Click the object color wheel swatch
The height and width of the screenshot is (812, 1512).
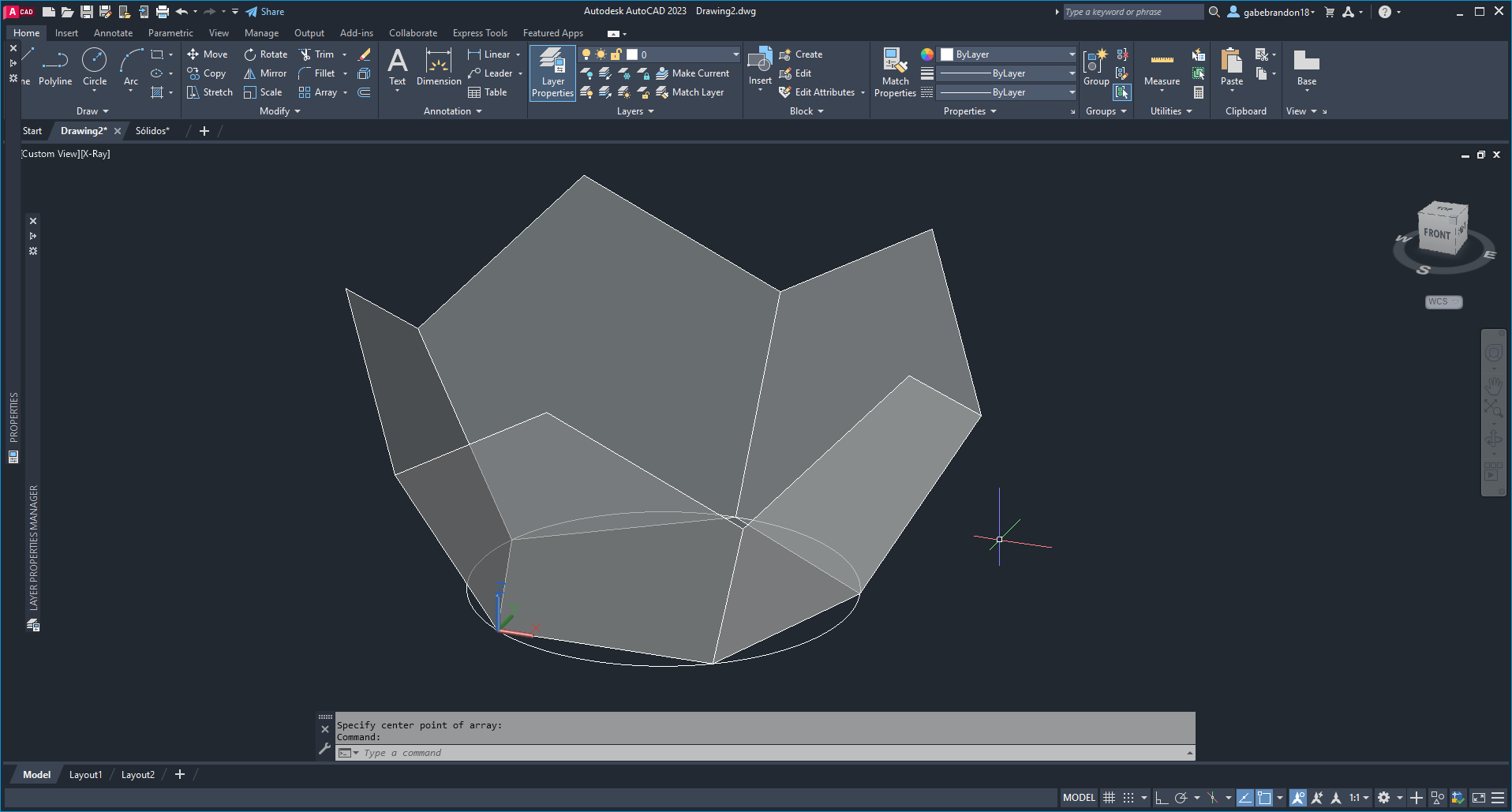[x=927, y=54]
